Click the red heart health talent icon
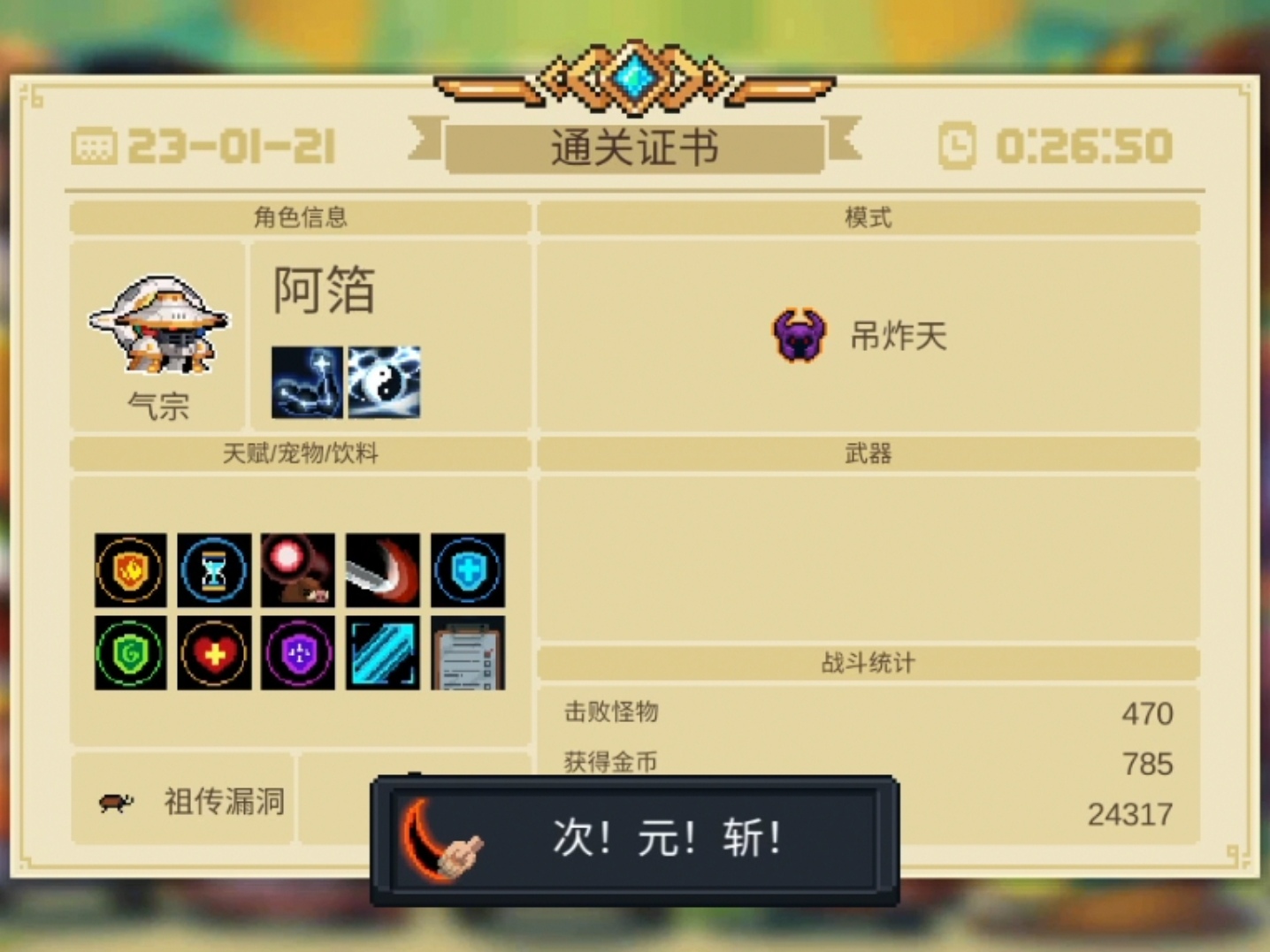This screenshot has height=952, width=1270. (x=214, y=653)
